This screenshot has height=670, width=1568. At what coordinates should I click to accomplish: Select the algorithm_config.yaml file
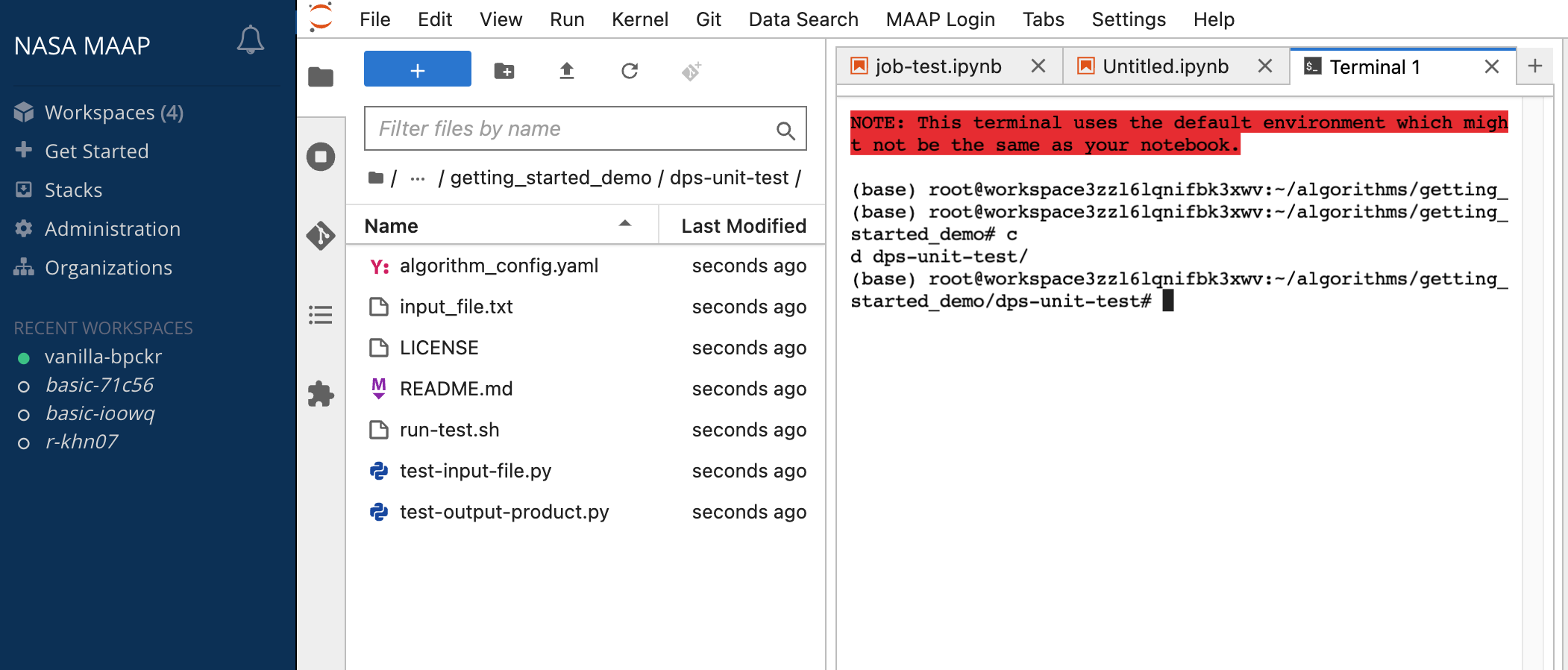click(586, 266)
